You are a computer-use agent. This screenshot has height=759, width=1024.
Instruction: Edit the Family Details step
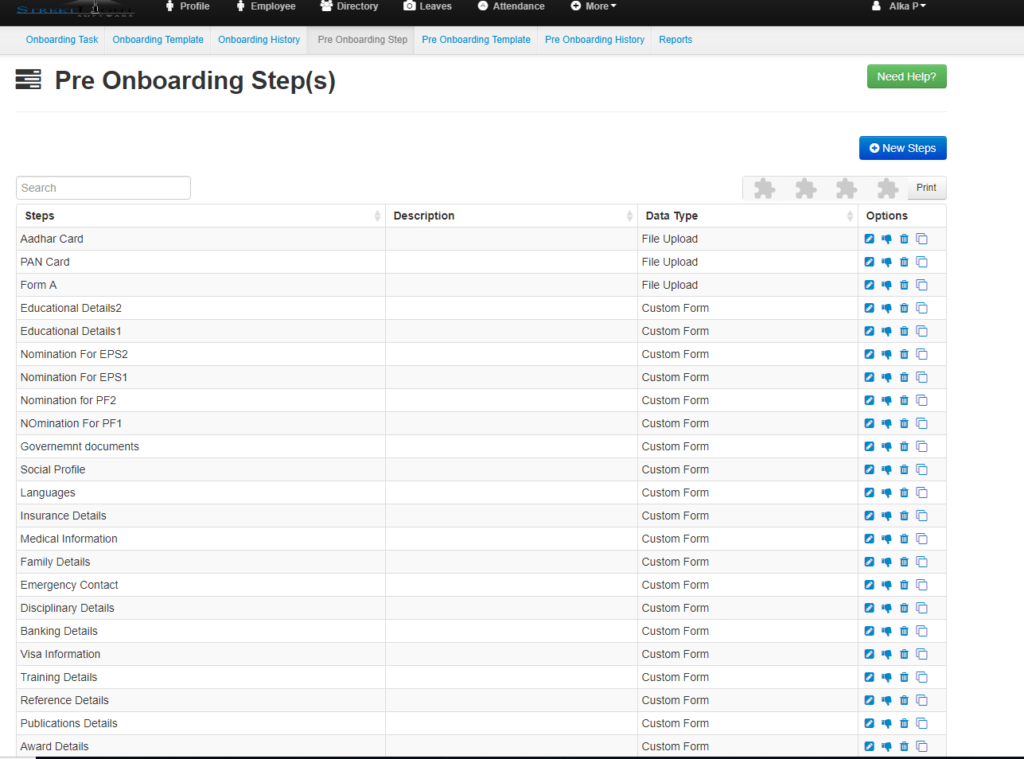pyautogui.click(x=869, y=562)
